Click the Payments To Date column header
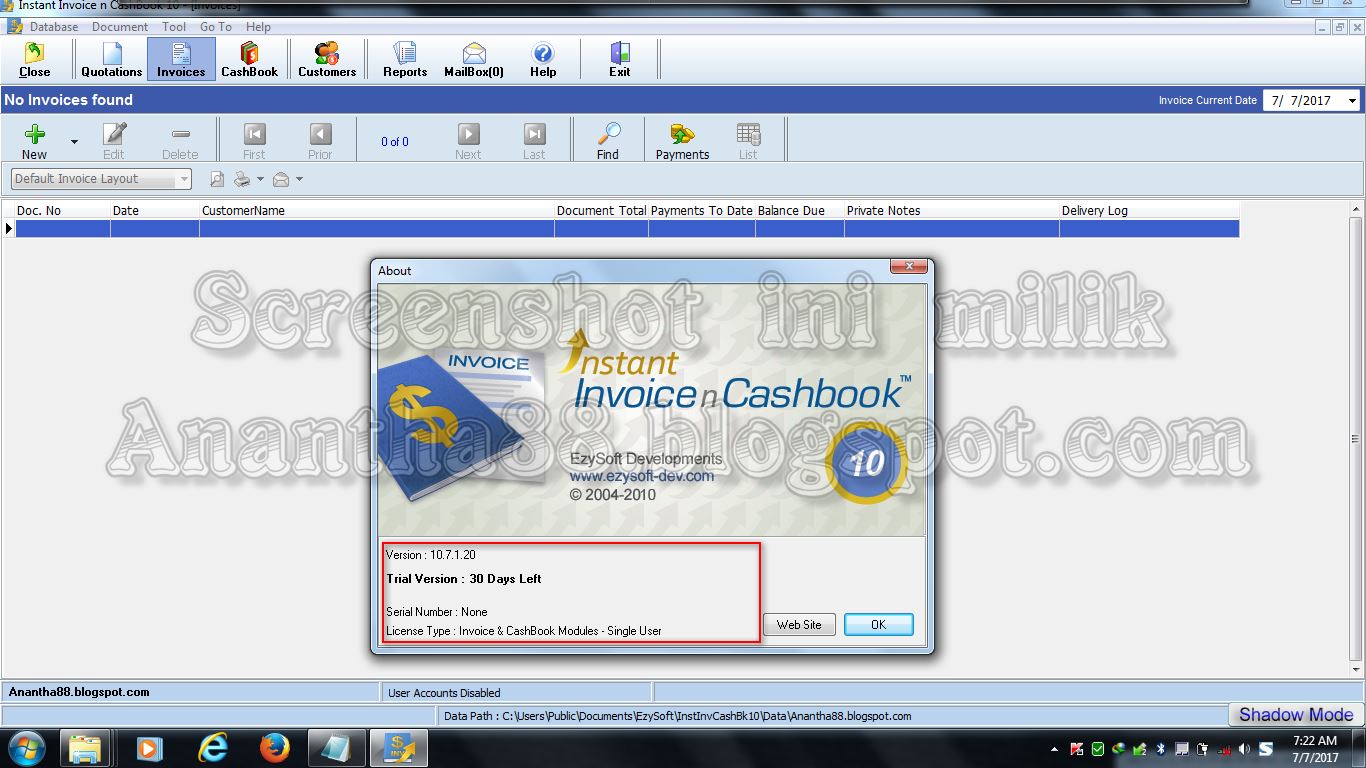The height and width of the screenshot is (768, 1366). [702, 210]
